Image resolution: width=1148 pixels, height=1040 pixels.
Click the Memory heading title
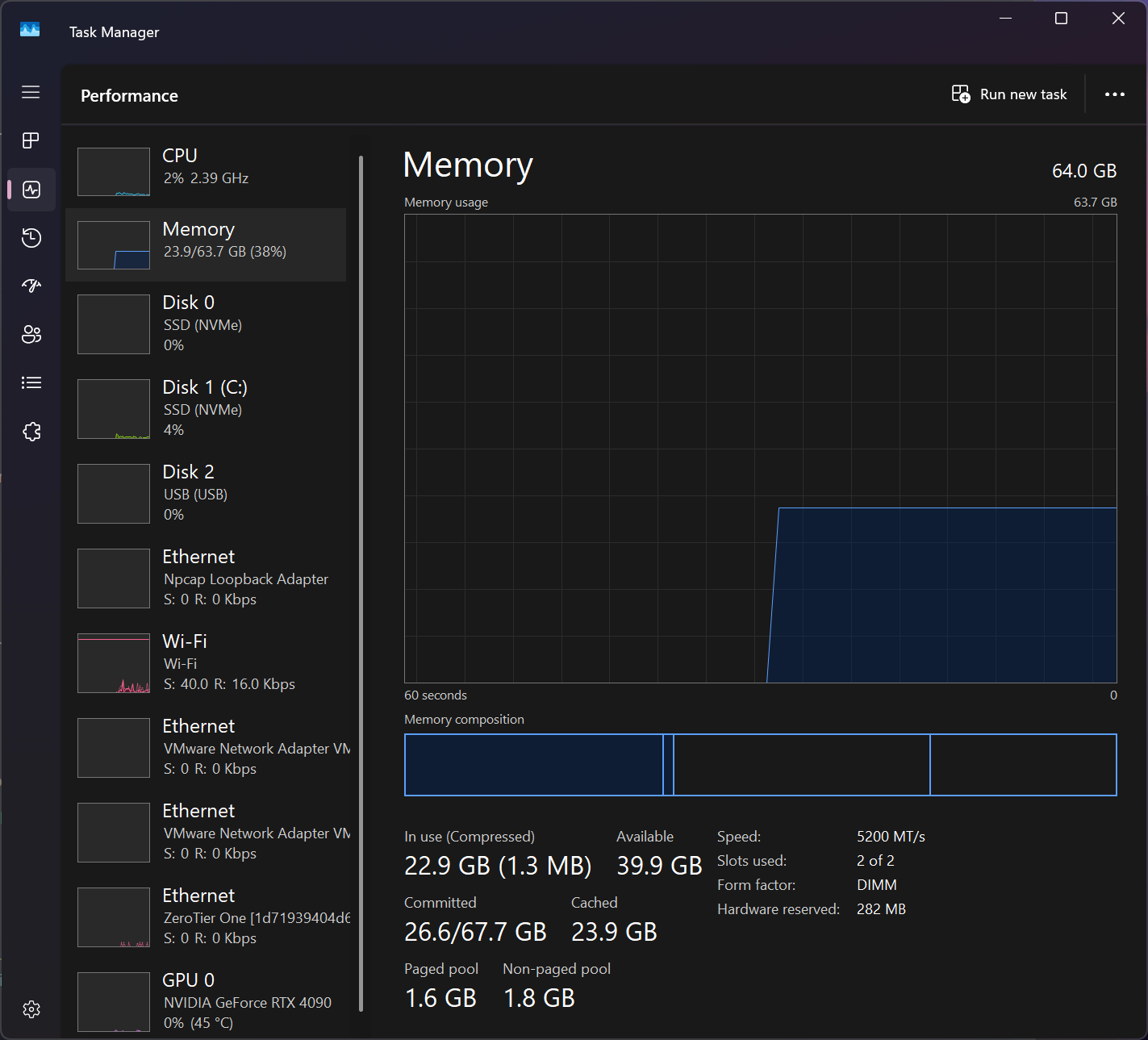pyautogui.click(x=468, y=165)
